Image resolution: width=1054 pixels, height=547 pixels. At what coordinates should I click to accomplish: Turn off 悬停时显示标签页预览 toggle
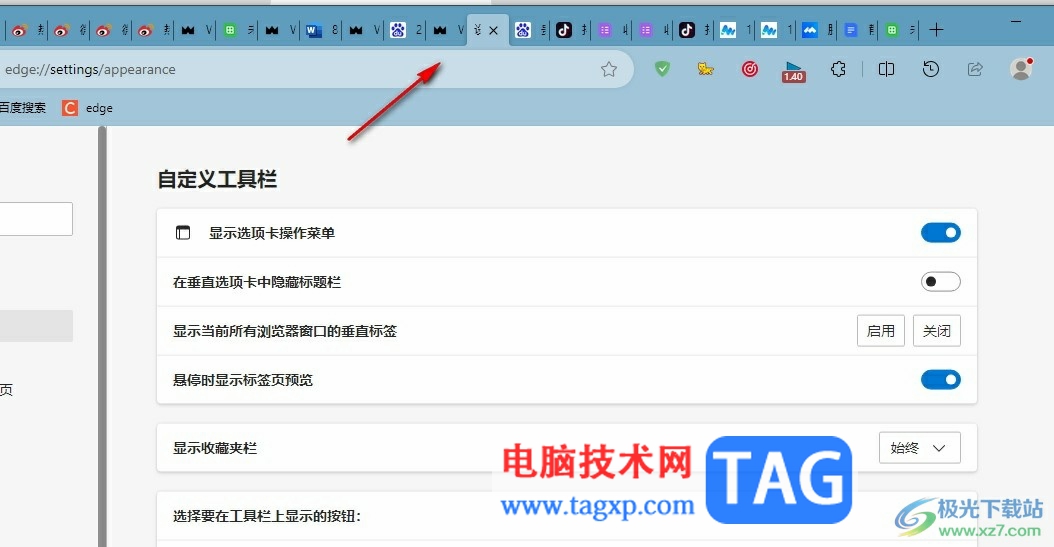[x=940, y=380]
